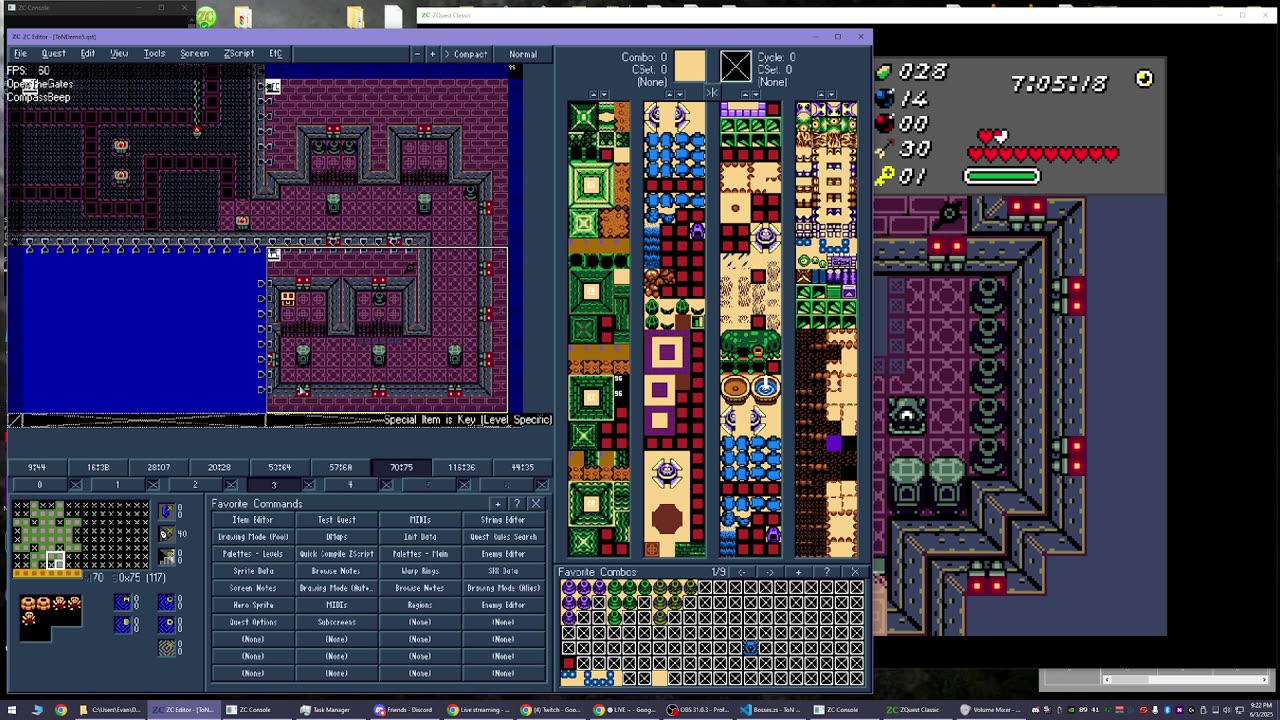Screen dimensions: 1280x720
Task: Click the minimap screen grid
Action: [80, 535]
